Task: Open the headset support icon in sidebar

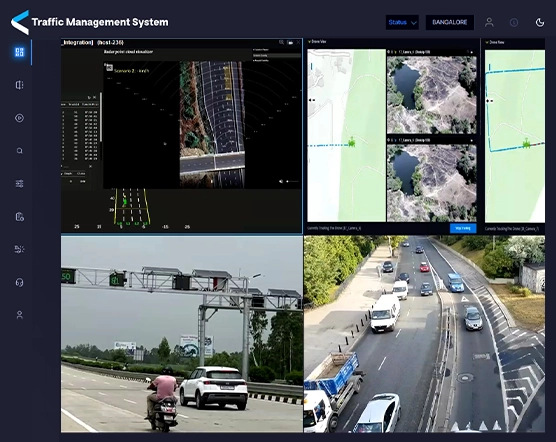Action: 20,282
